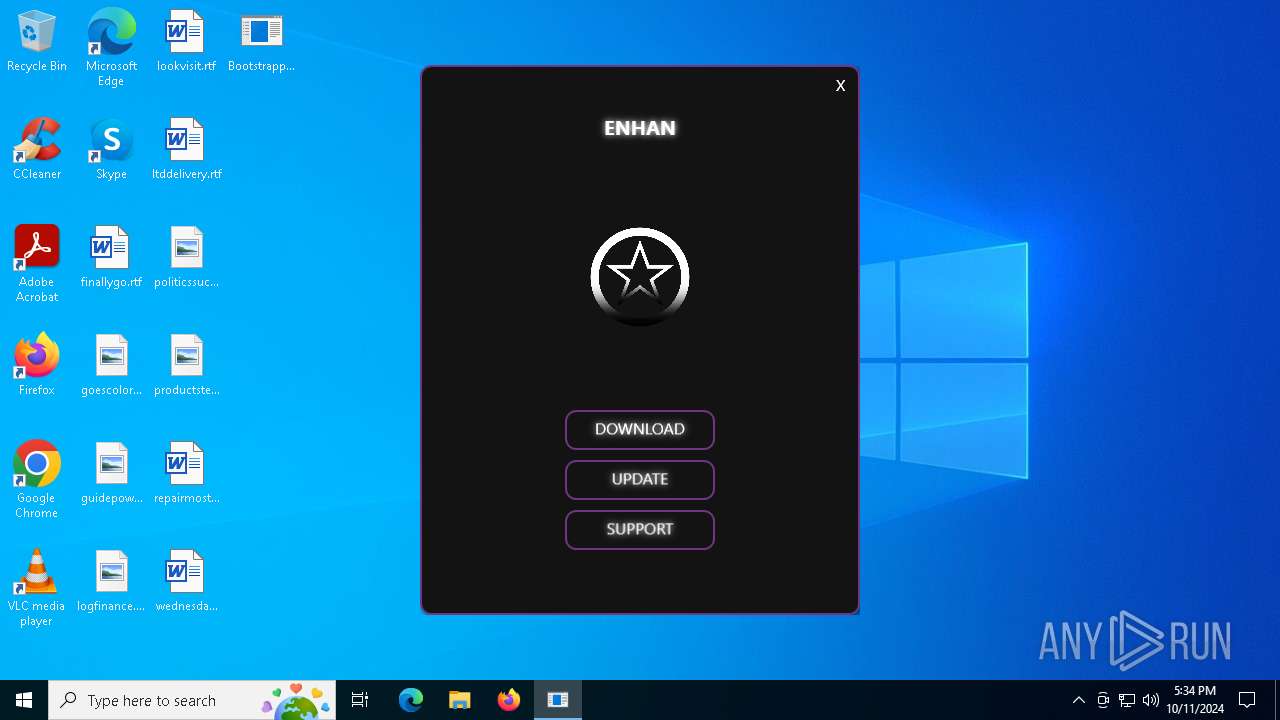Open network status tray icon
Image resolution: width=1280 pixels, height=720 pixels.
tap(1127, 700)
